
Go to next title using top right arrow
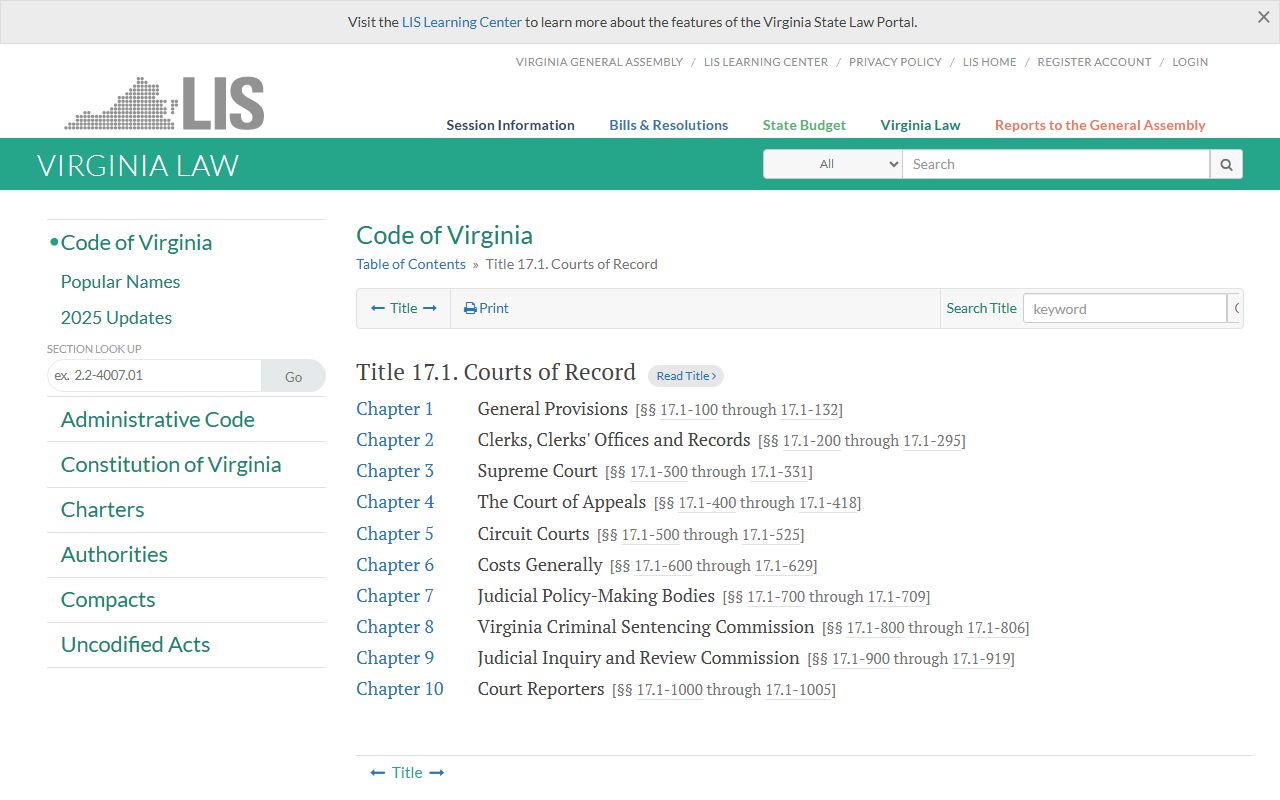tap(430, 308)
